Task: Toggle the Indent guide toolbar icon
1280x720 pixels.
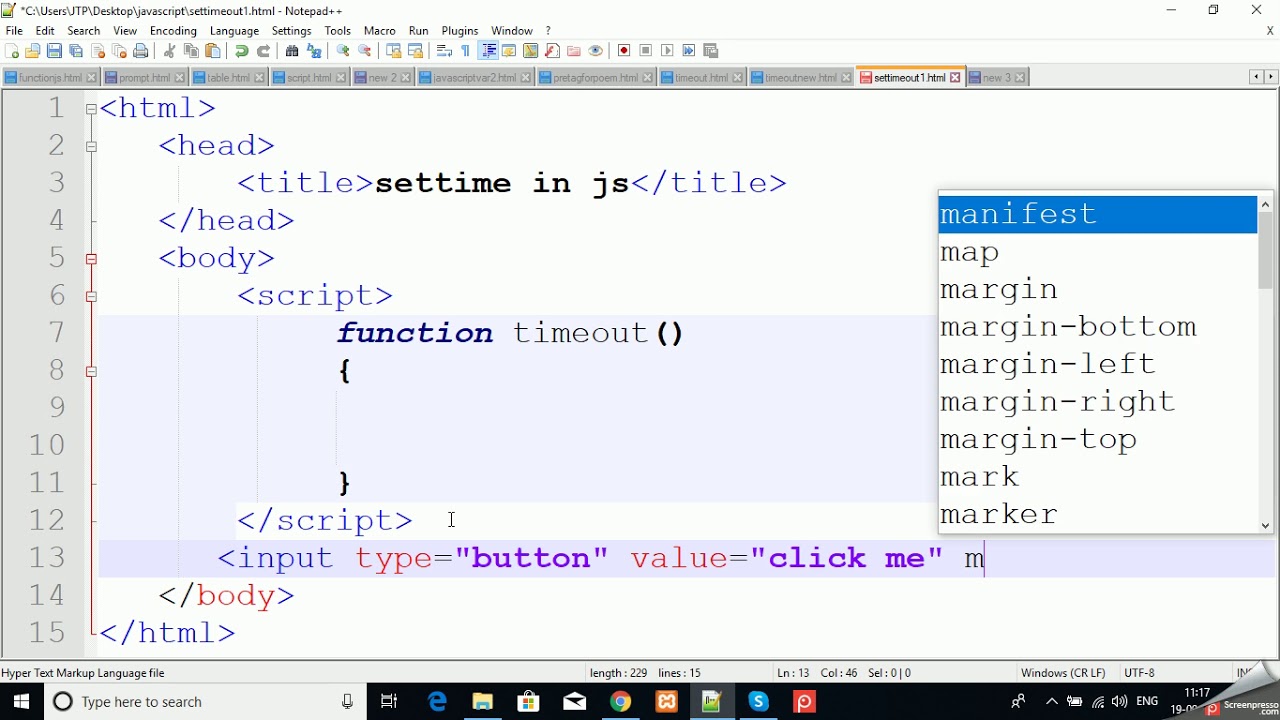Action: coord(489,51)
